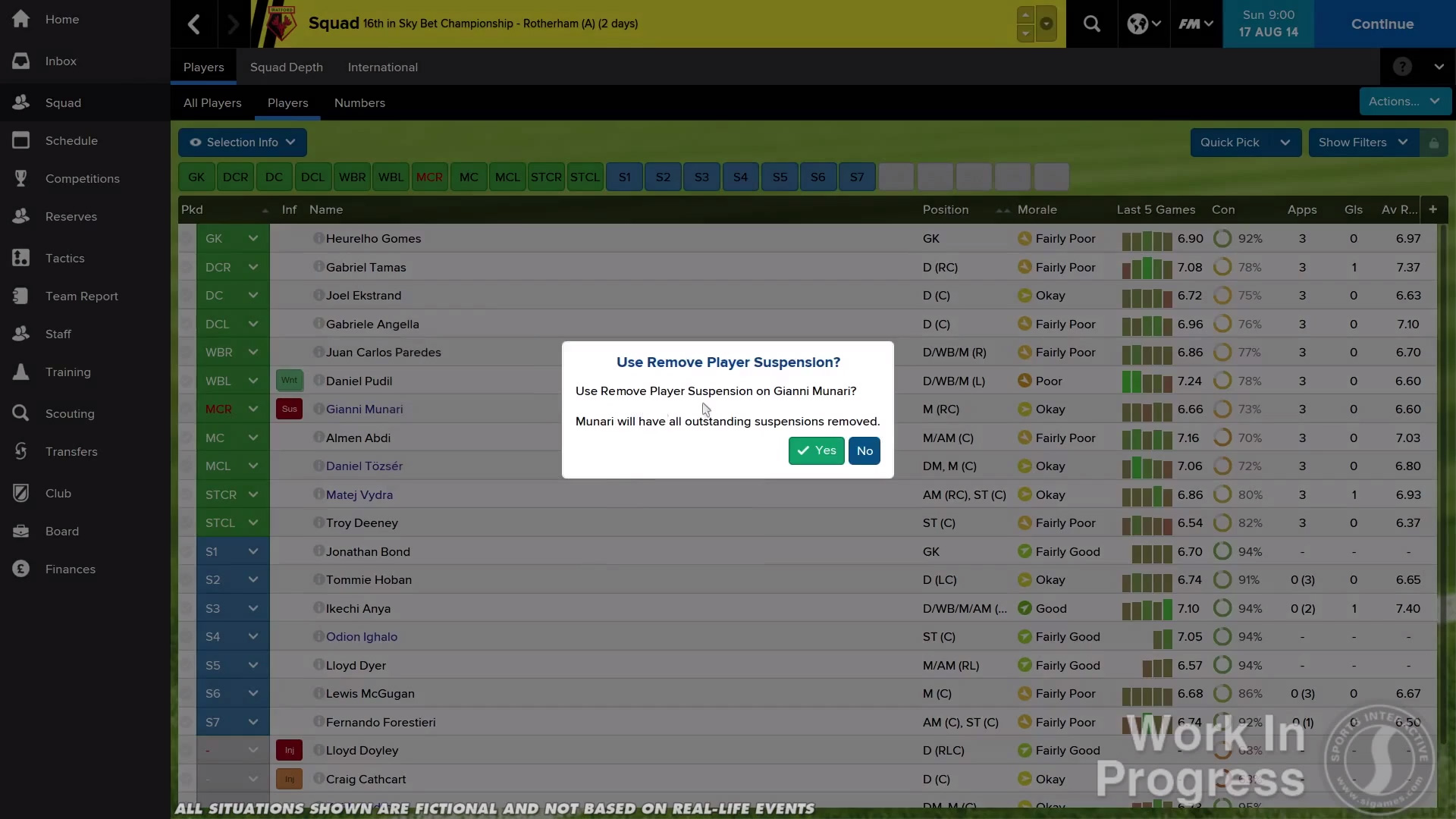Confirm with the Yes button
Screen dimensions: 1456x819
(816, 450)
